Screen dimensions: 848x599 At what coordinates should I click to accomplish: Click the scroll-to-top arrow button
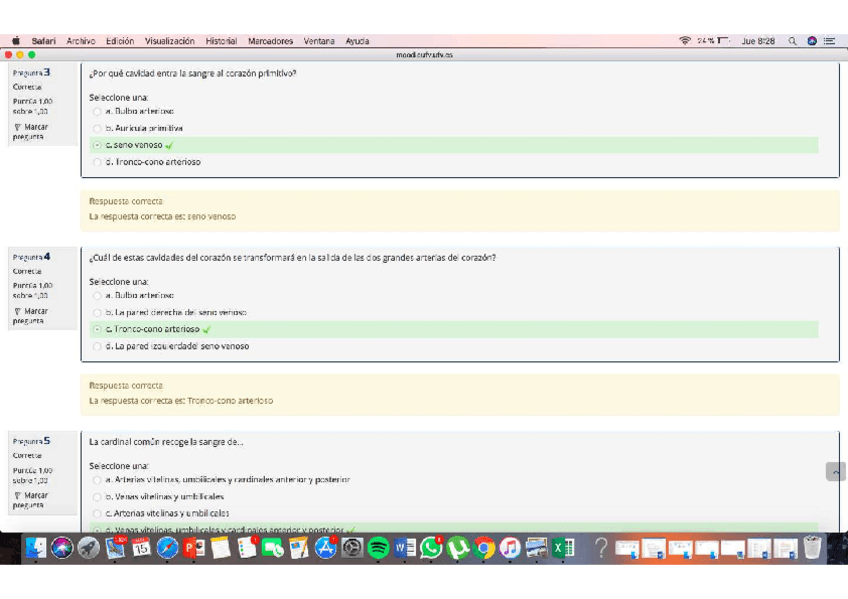[835, 472]
